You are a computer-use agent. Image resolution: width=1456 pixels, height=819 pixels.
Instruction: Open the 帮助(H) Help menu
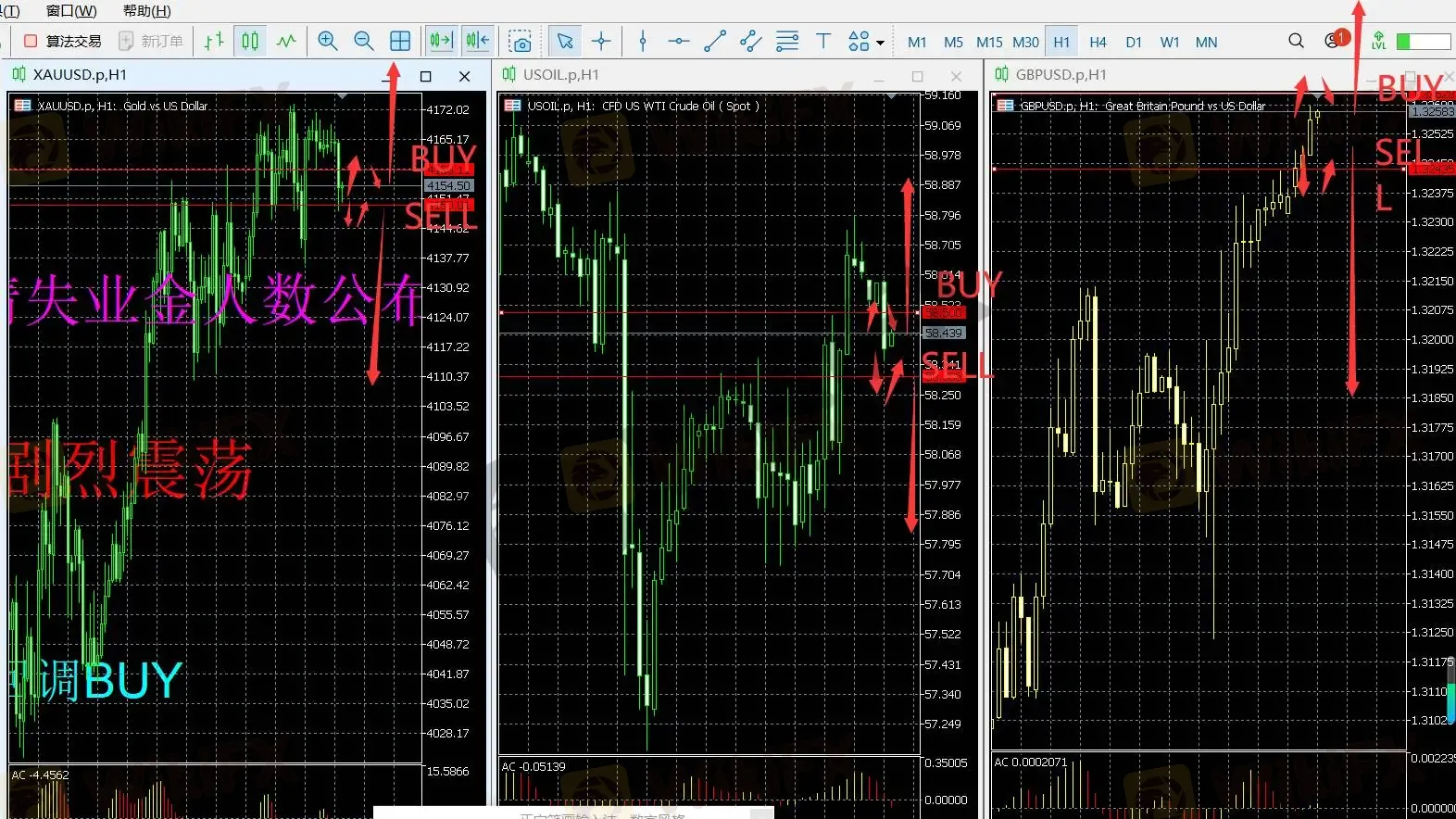coord(146,11)
